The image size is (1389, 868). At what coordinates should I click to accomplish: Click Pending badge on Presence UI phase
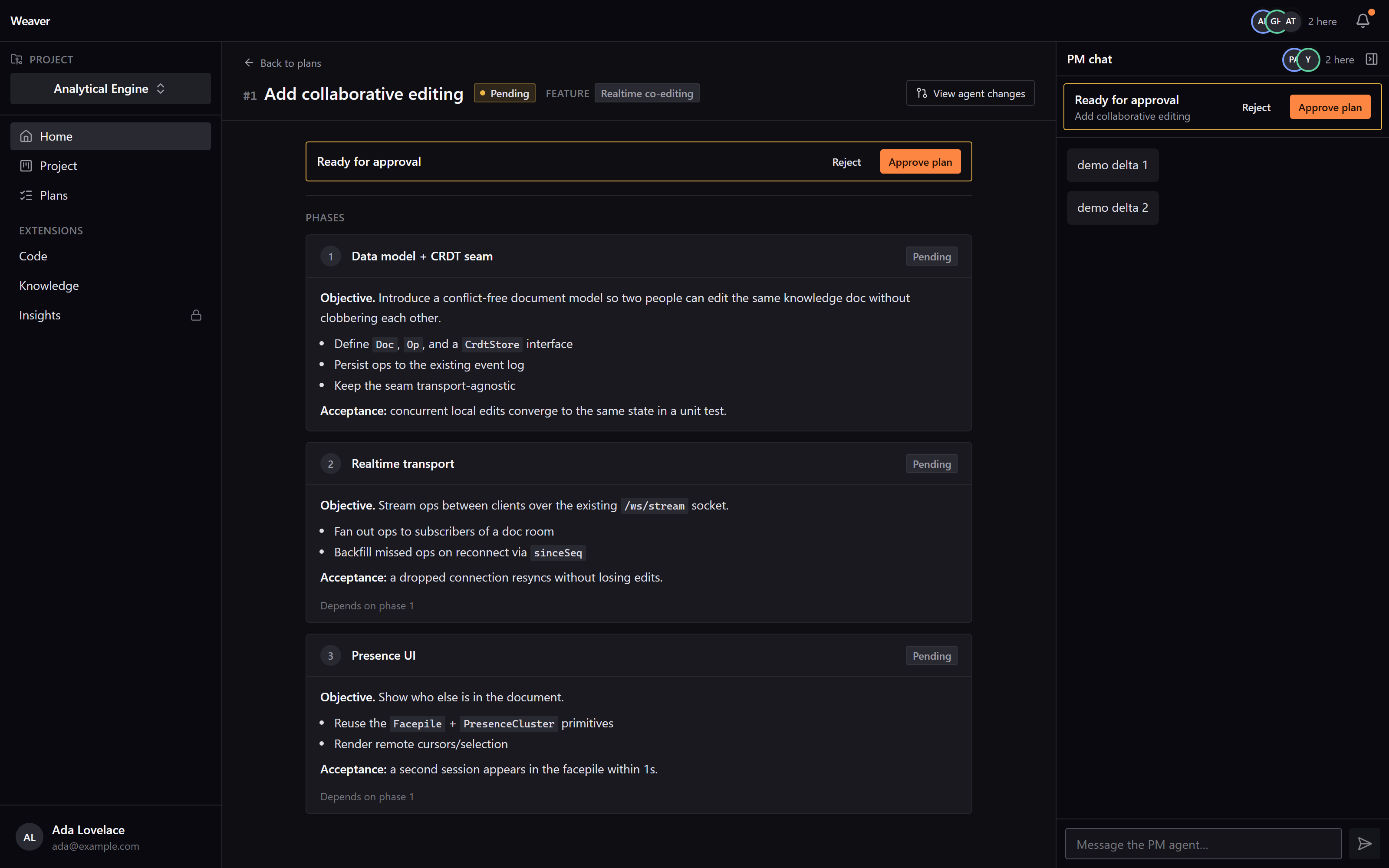click(x=931, y=656)
